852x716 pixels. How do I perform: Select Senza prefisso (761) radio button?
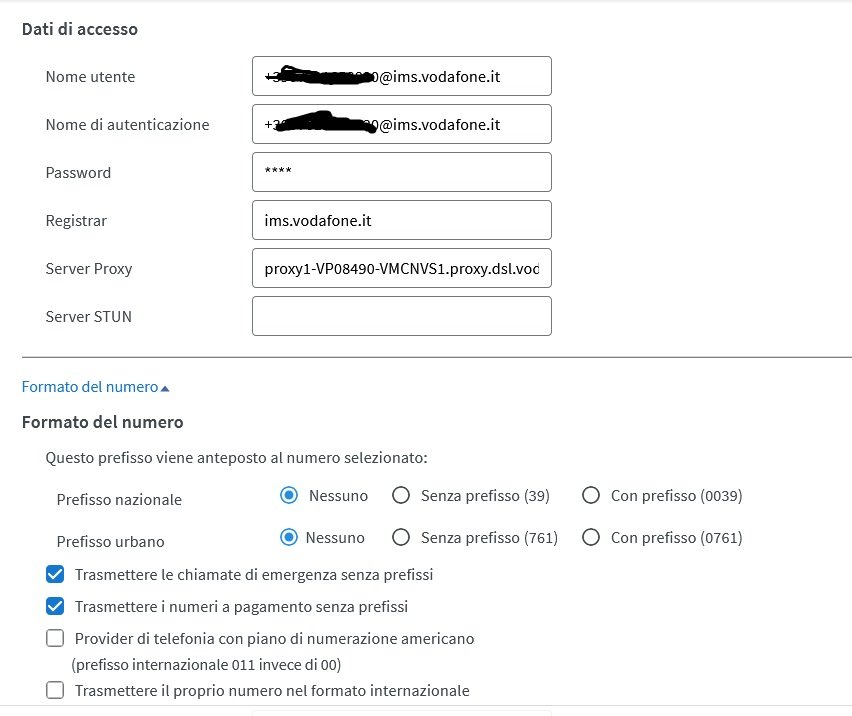pos(401,538)
